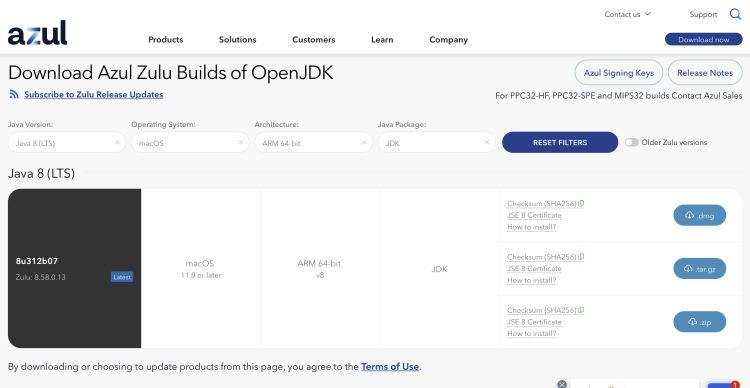Click the RSS feed icon
This screenshot has width=750, height=388.
coord(14,94)
